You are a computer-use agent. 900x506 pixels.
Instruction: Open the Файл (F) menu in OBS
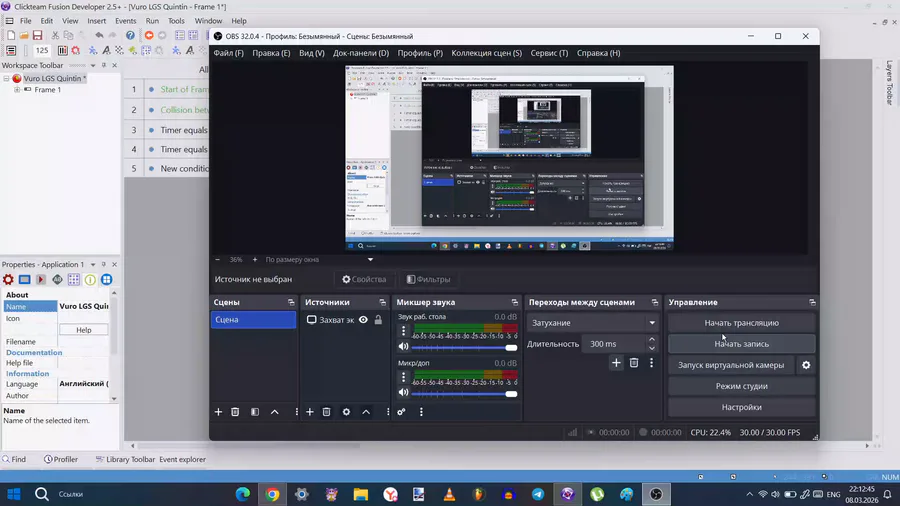point(228,53)
